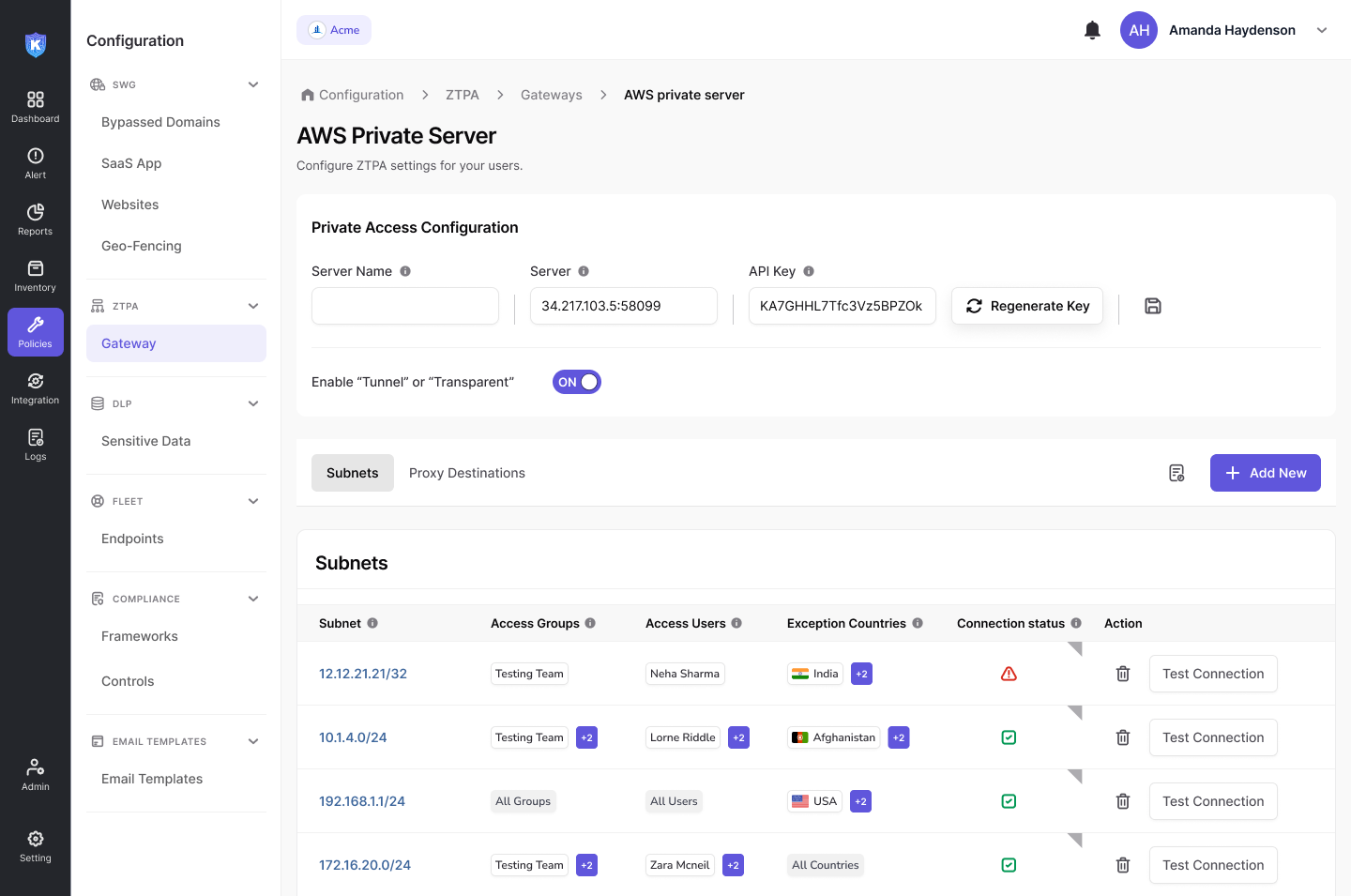Test Connection for subnet 10.1.4.0/24

[1212, 737]
